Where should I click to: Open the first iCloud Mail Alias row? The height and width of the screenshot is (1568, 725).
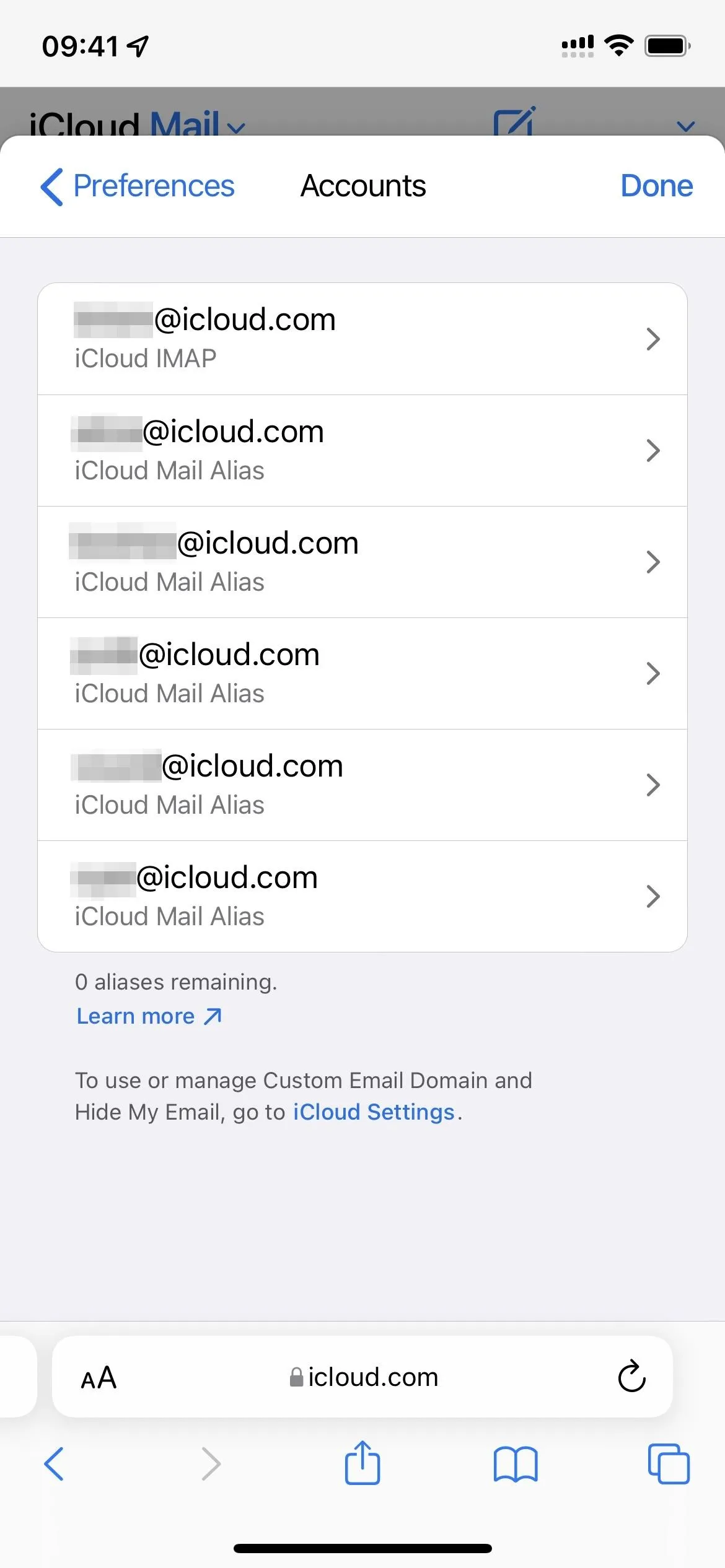point(362,451)
